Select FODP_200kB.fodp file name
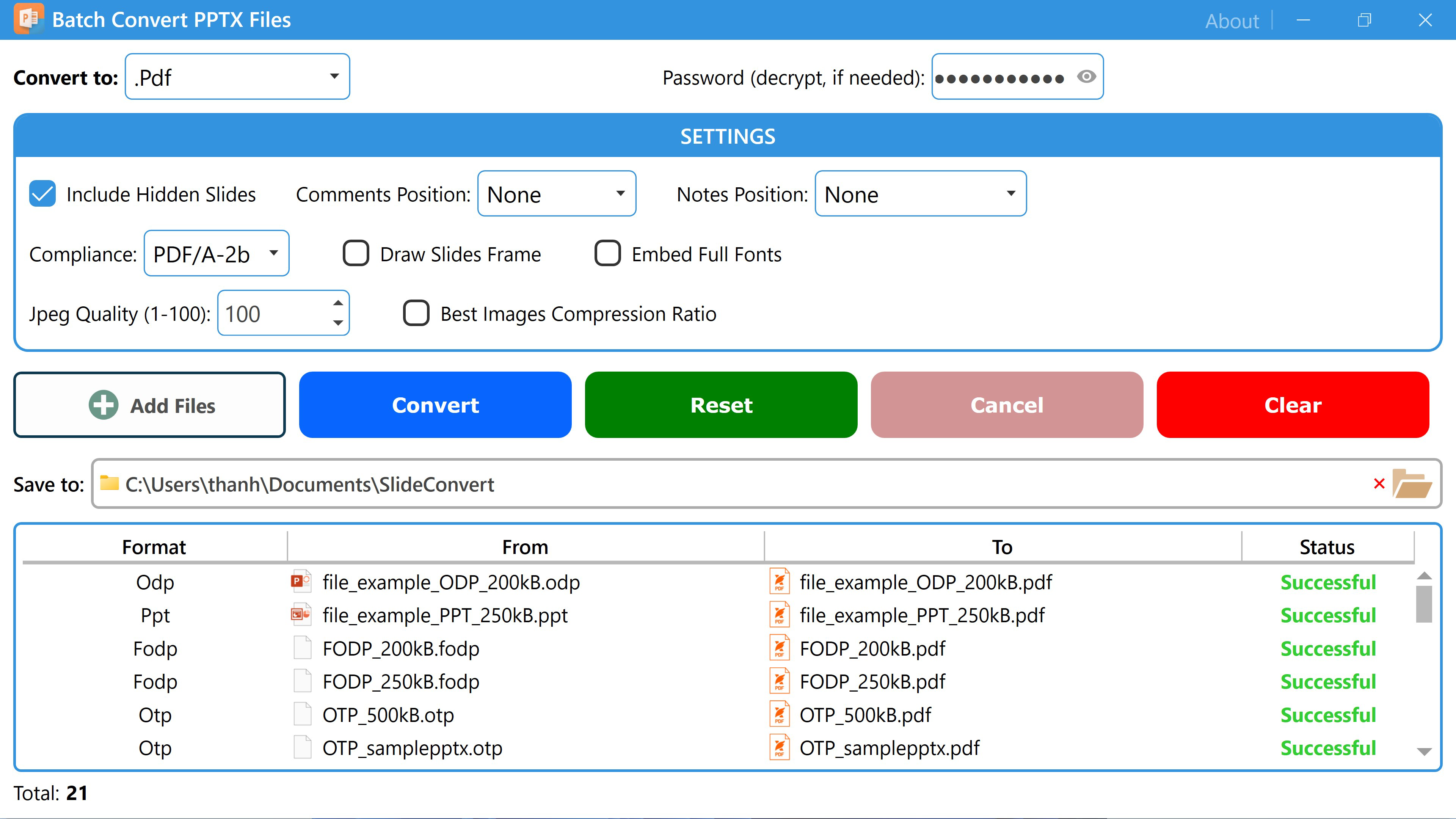 pos(401,648)
